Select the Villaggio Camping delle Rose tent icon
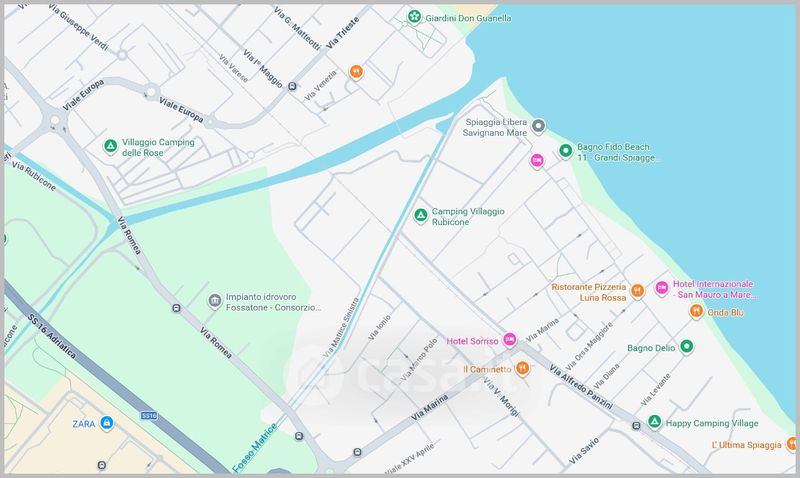The height and width of the screenshot is (478, 800). point(111,147)
